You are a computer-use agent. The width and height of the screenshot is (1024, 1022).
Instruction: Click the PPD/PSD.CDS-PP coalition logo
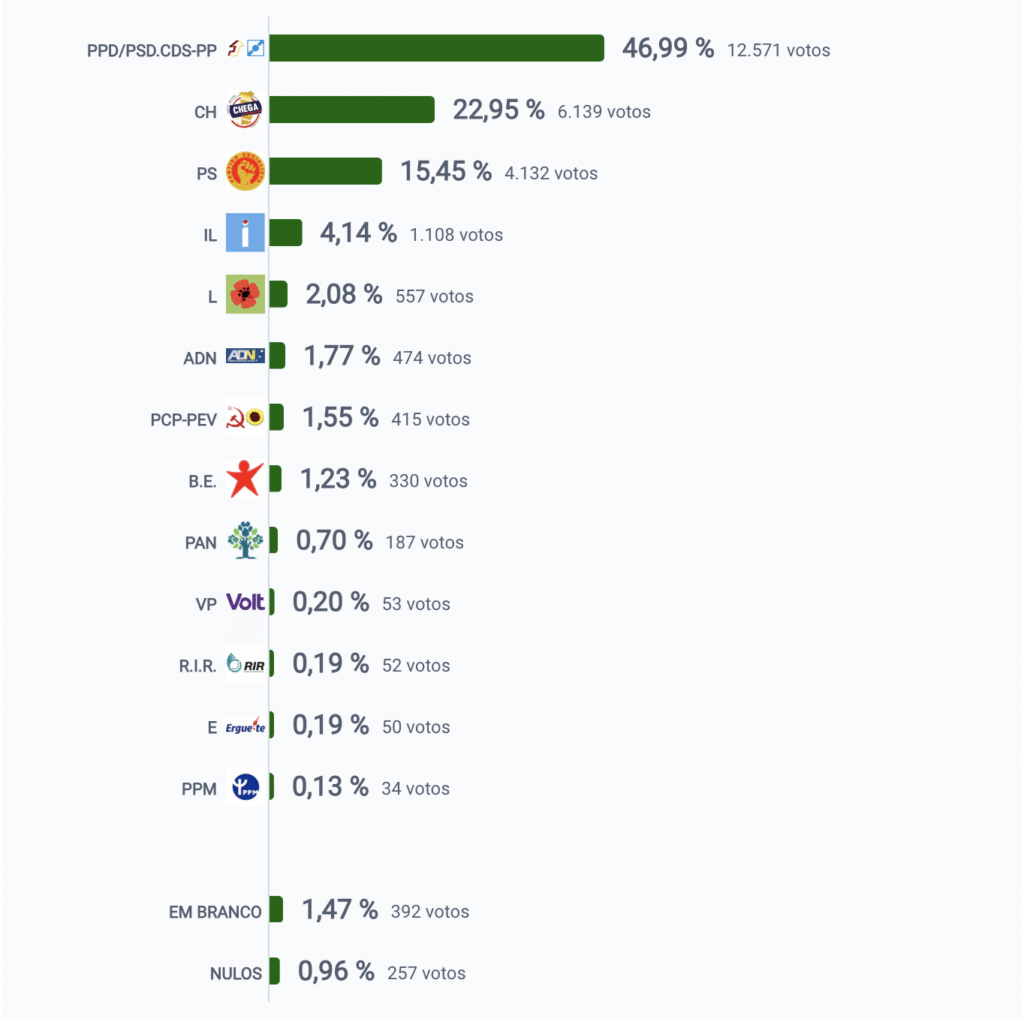pos(245,48)
